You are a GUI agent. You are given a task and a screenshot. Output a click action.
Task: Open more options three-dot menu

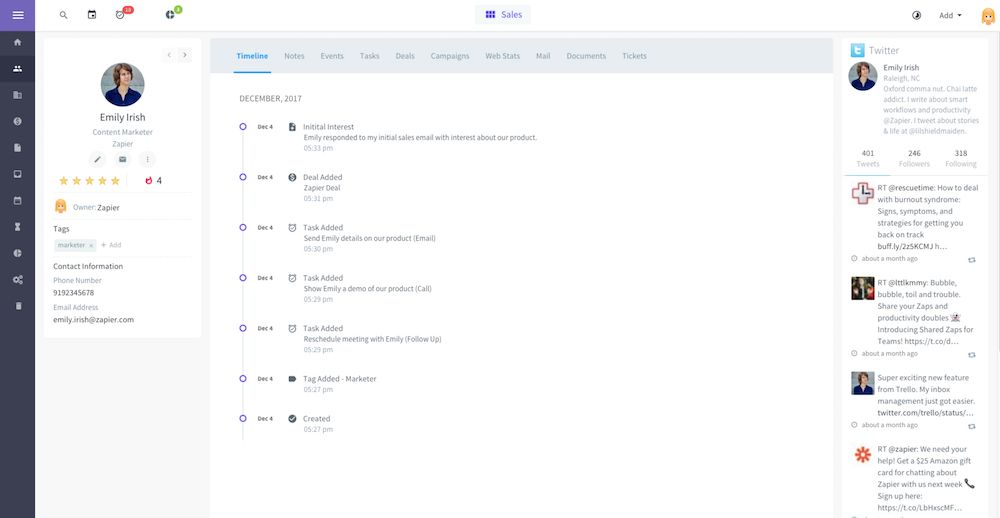coord(148,159)
